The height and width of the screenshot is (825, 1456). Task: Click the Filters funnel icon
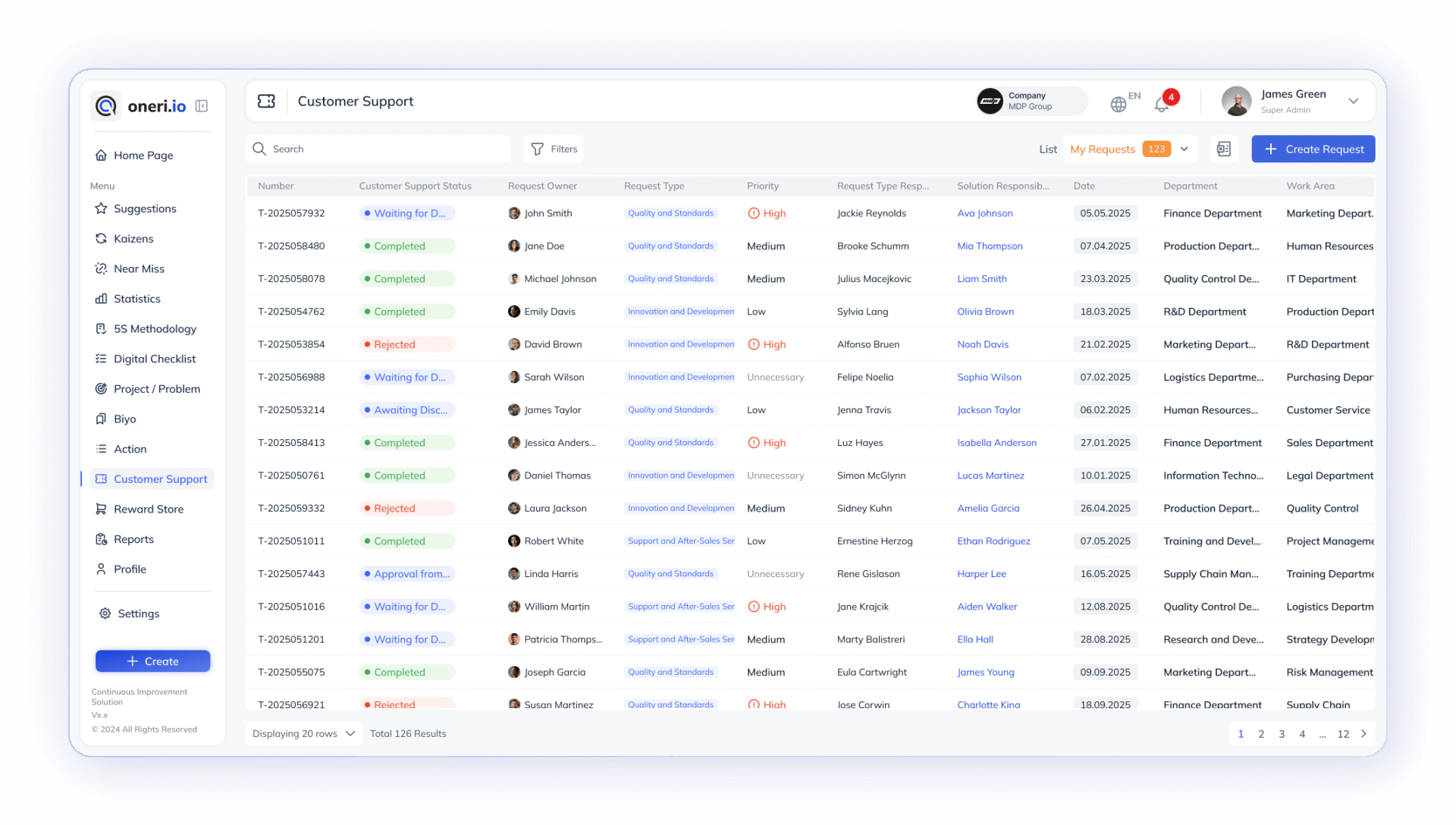537,149
